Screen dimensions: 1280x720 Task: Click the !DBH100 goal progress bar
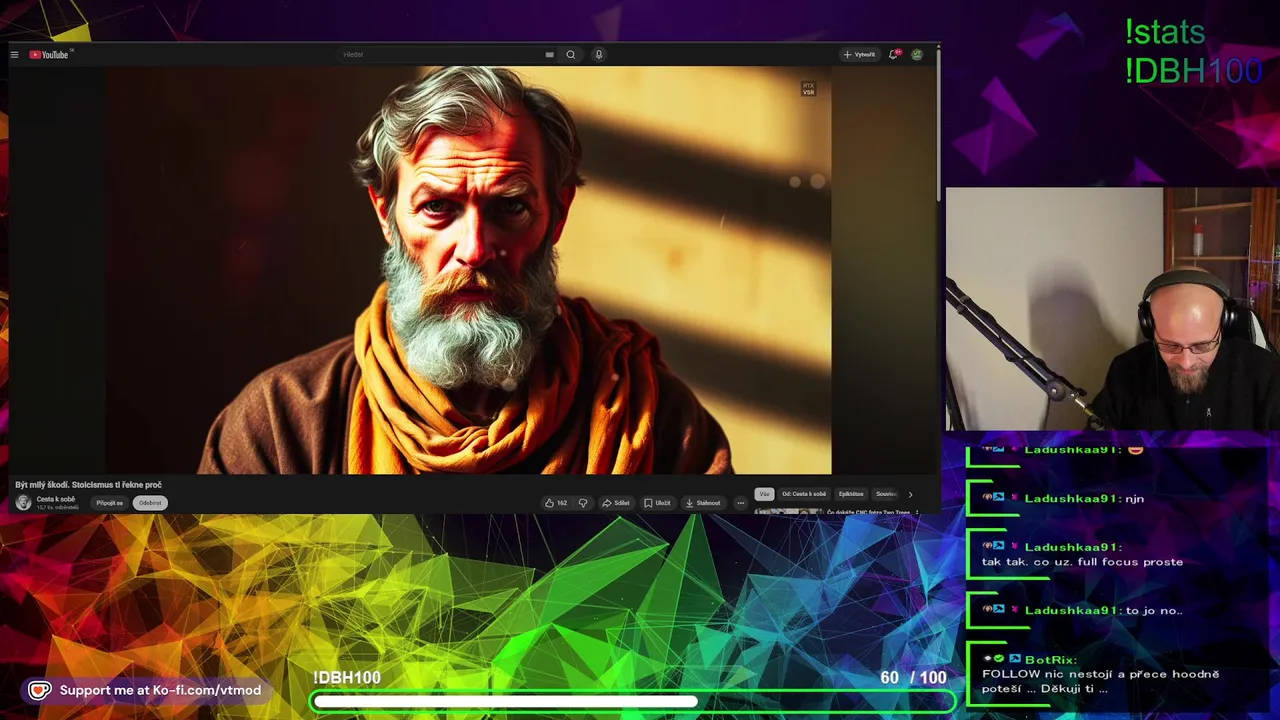pos(633,702)
